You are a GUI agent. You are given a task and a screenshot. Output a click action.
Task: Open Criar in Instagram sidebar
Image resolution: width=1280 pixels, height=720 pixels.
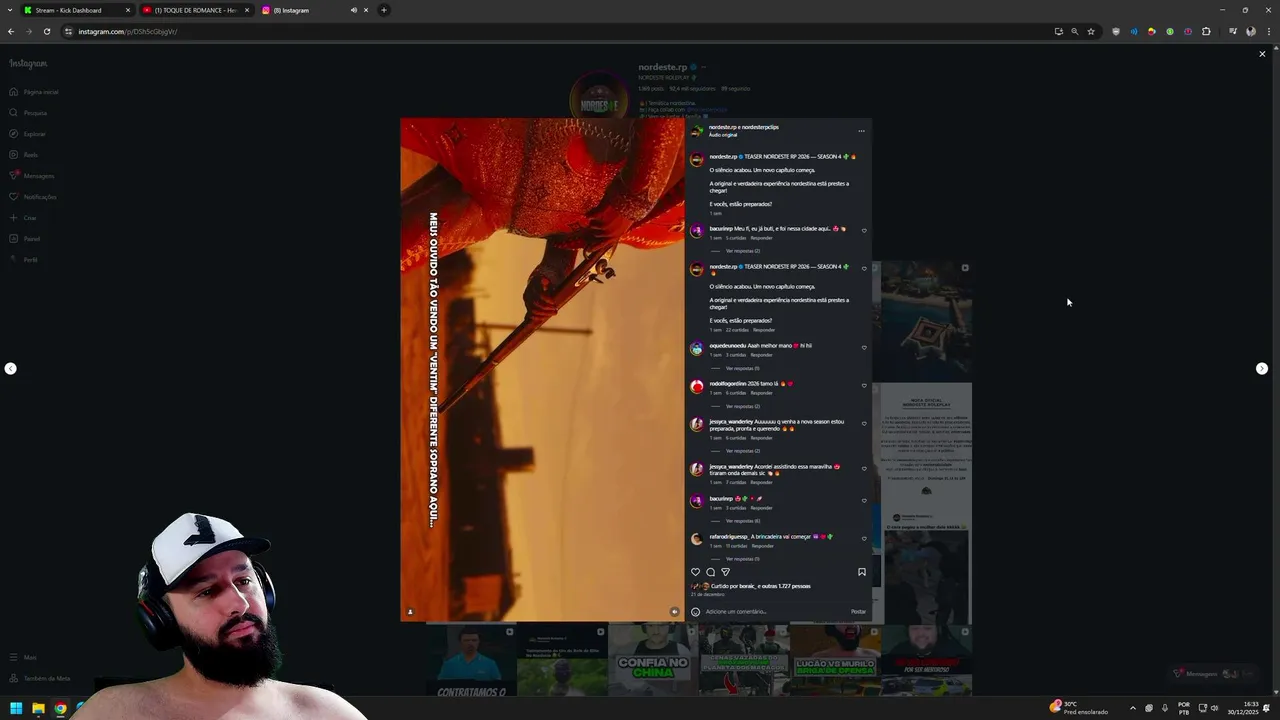[22, 218]
